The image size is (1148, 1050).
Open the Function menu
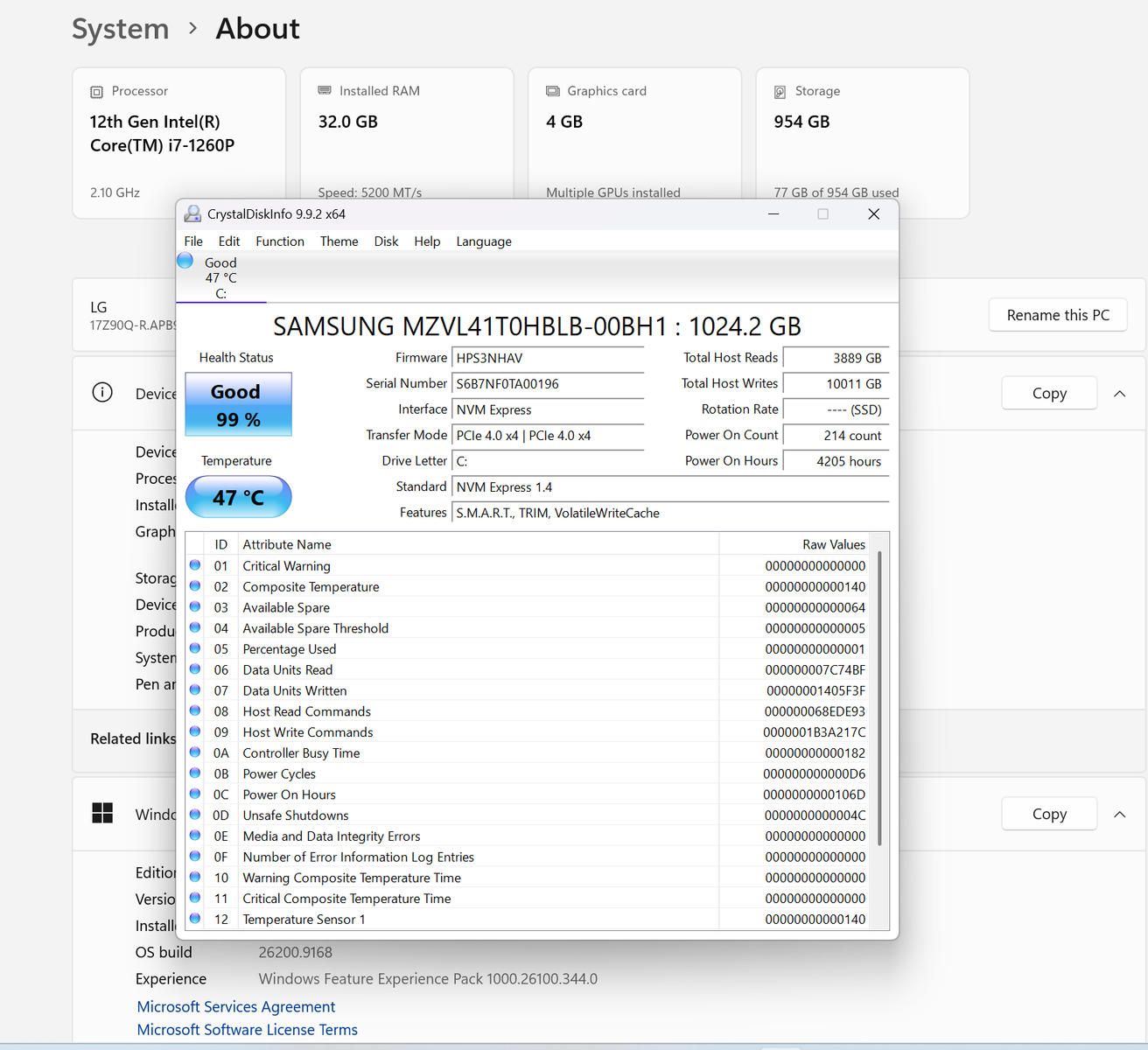point(280,241)
